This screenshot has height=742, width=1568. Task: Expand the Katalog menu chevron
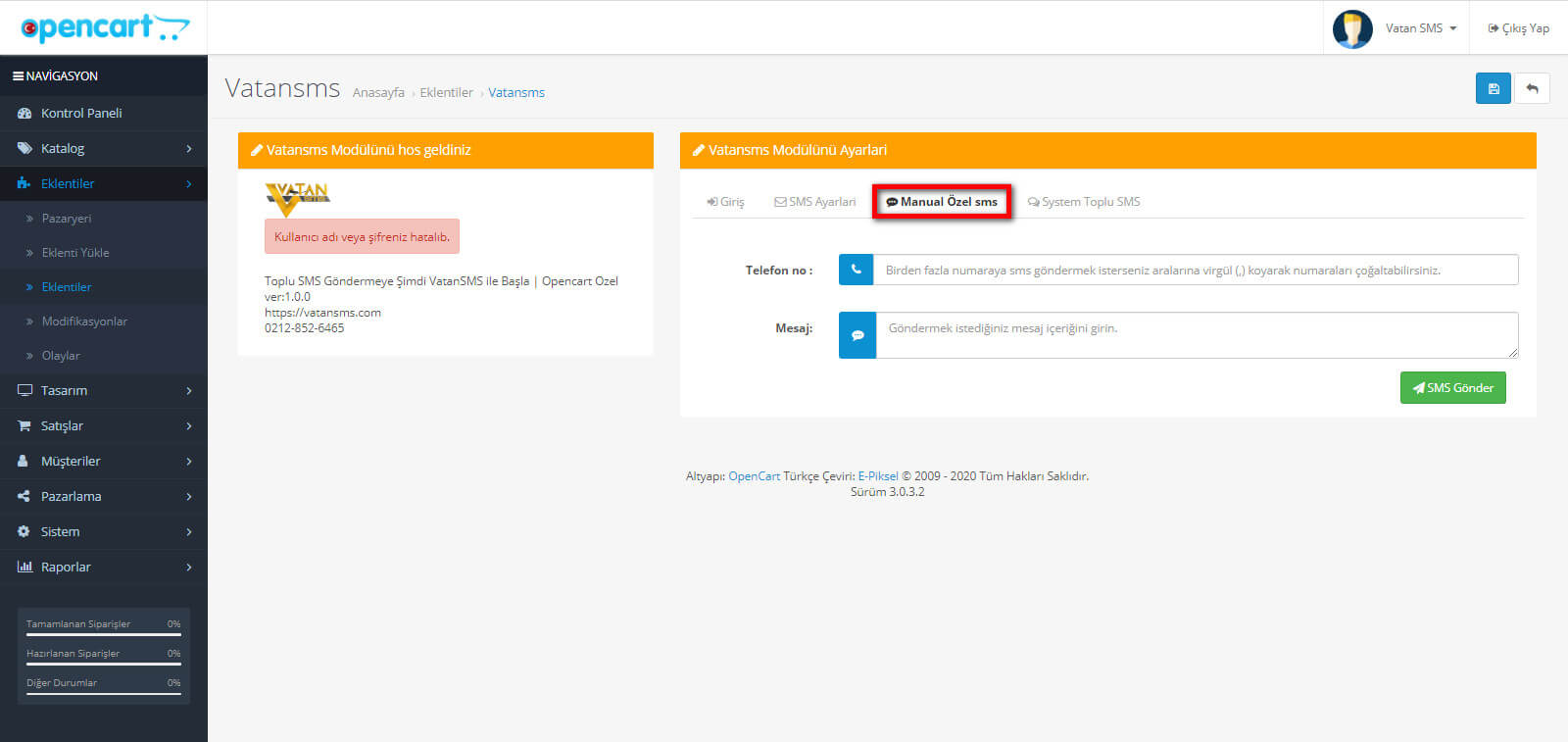pos(189,149)
